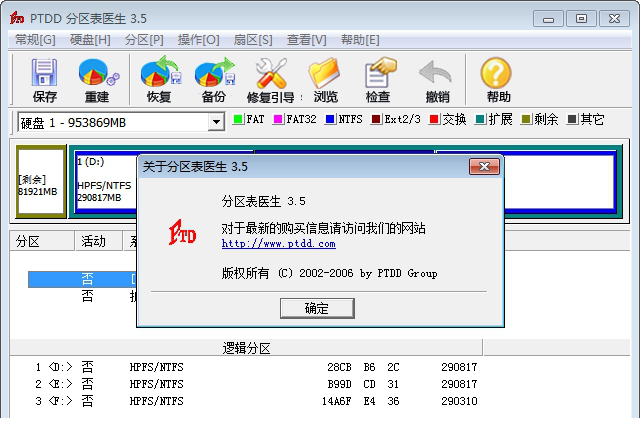Expand the 硬盘 1 - 953869MB dropdown
The image size is (640, 434).
216,122
